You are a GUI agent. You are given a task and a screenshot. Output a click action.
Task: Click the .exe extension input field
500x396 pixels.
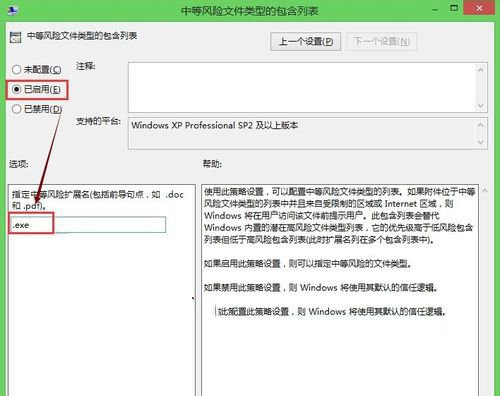[x=88, y=225]
